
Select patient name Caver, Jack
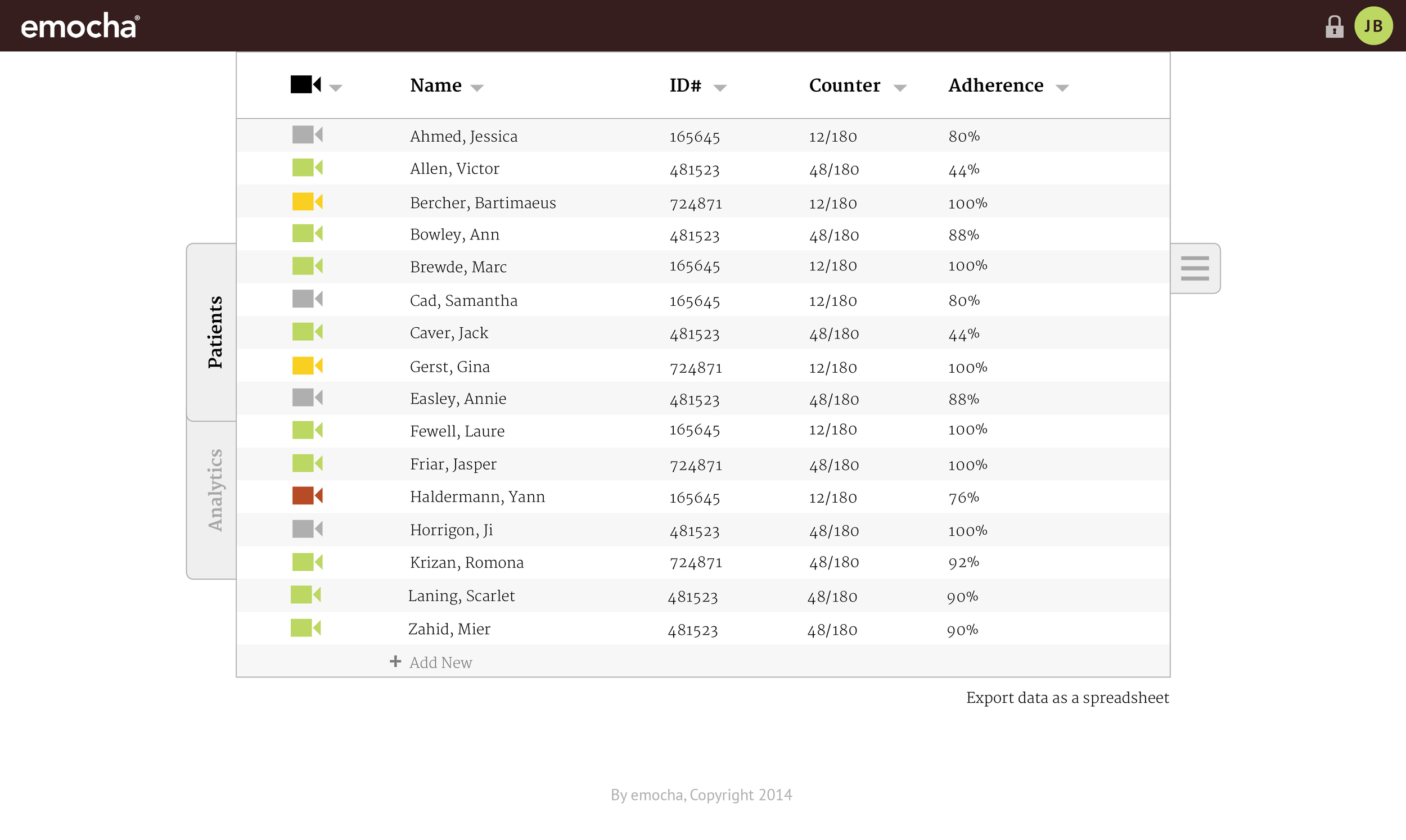[x=449, y=333]
